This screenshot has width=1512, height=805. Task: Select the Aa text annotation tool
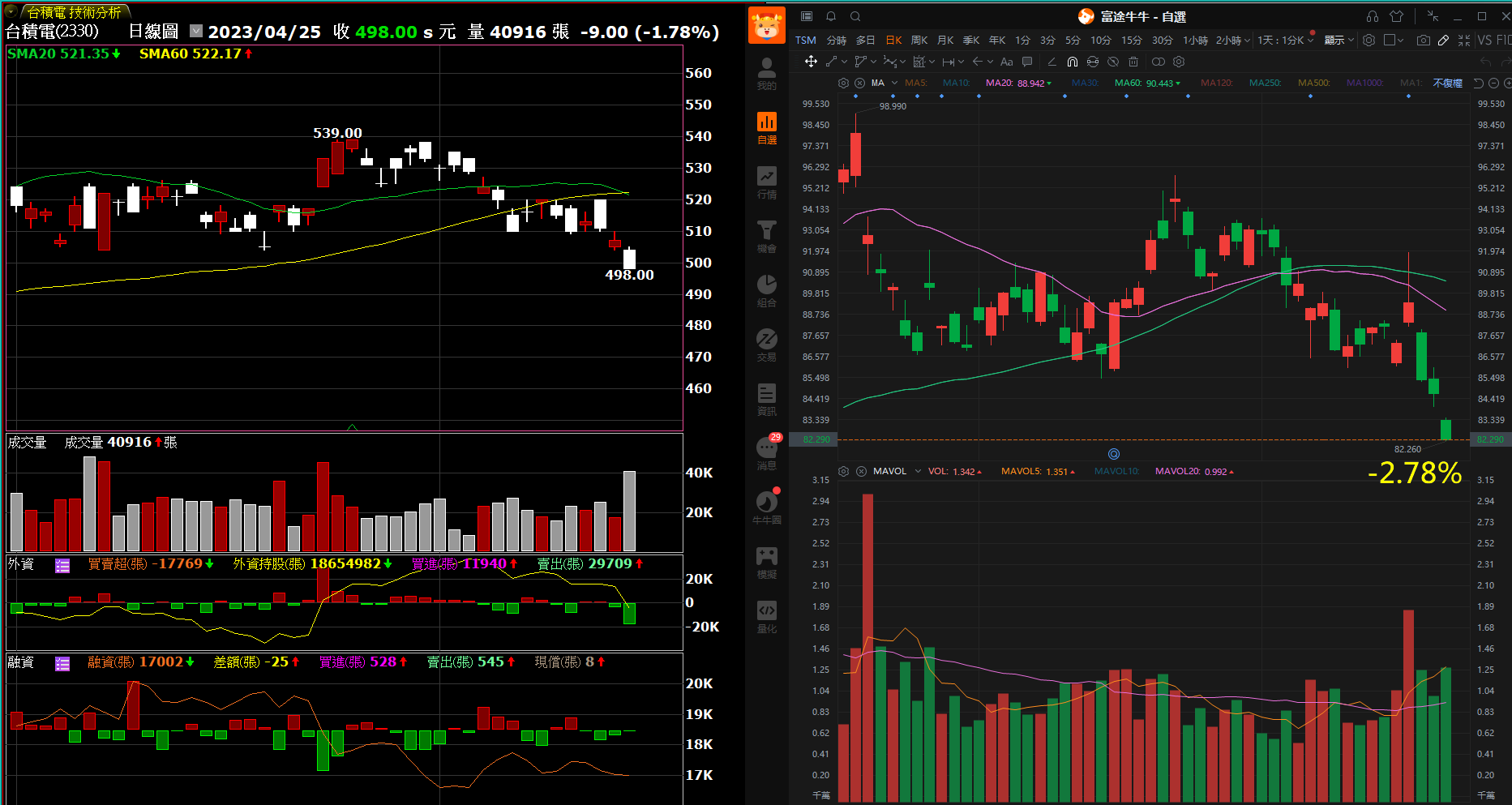pos(1007,62)
